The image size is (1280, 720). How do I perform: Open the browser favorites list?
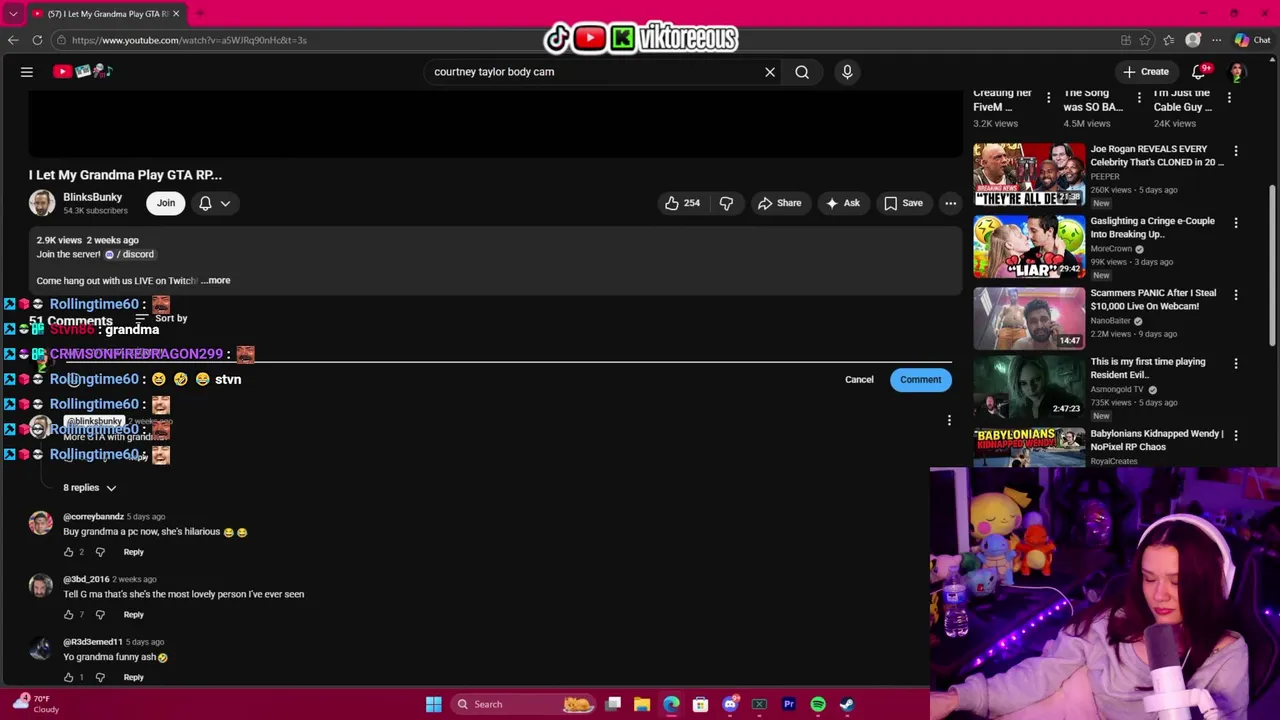pos(1169,40)
